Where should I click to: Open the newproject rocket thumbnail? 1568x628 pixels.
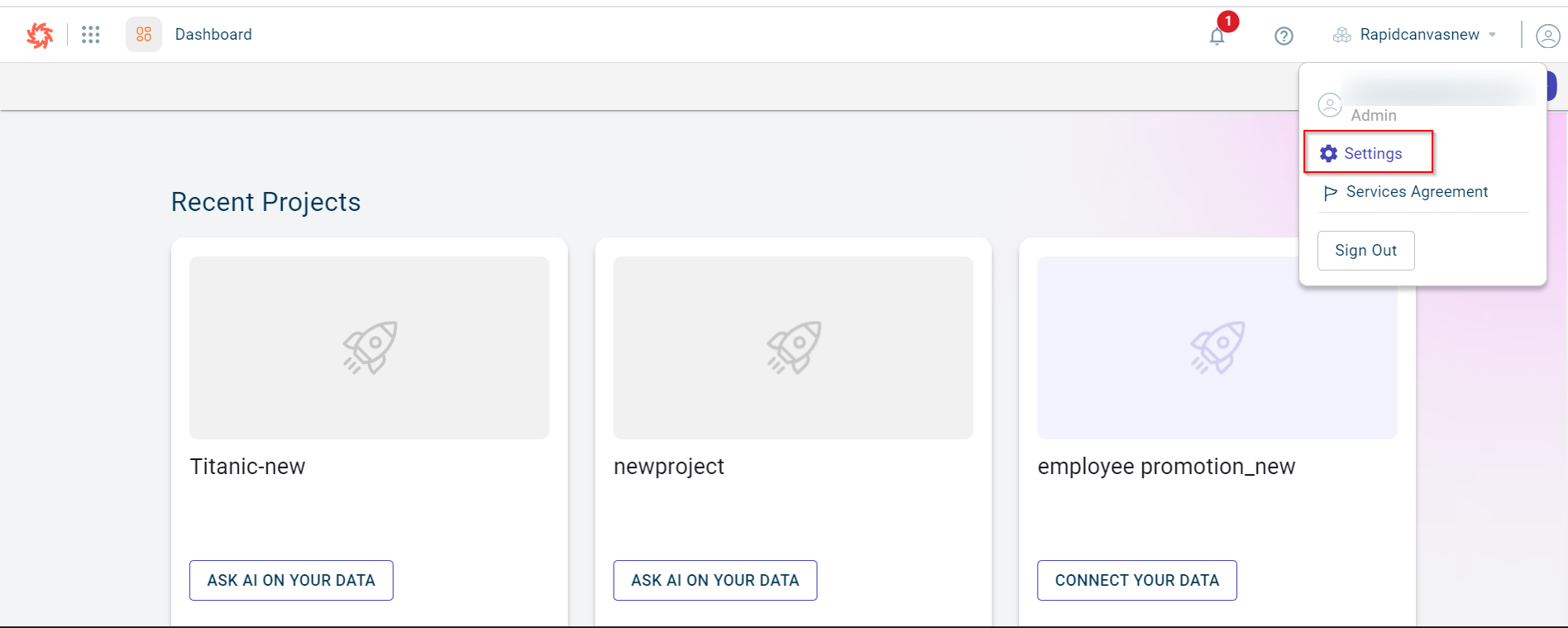(x=793, y=348)
